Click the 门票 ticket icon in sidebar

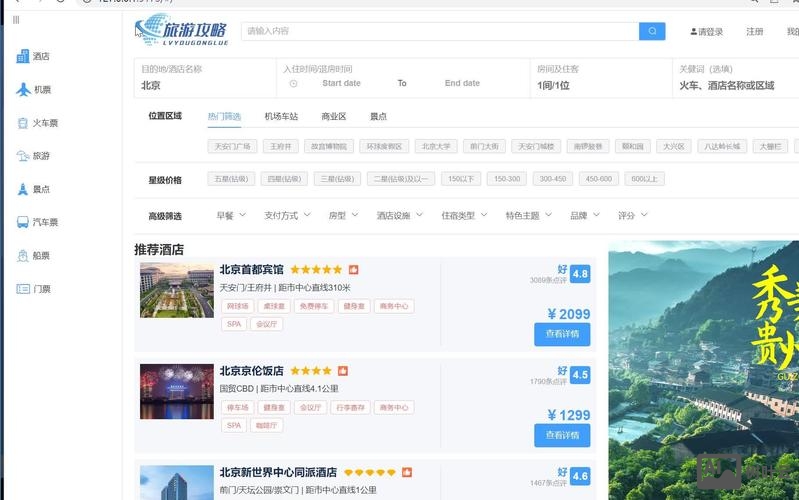[x=23, y=289]
